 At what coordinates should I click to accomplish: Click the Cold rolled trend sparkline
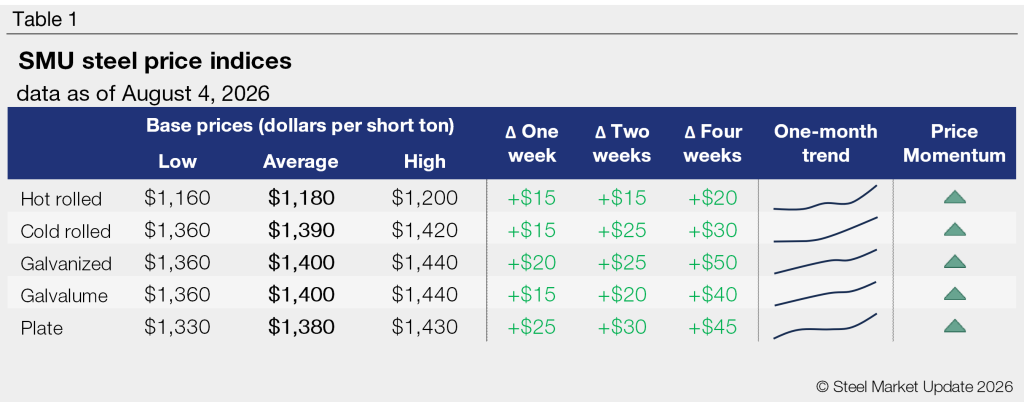point(825,230)
